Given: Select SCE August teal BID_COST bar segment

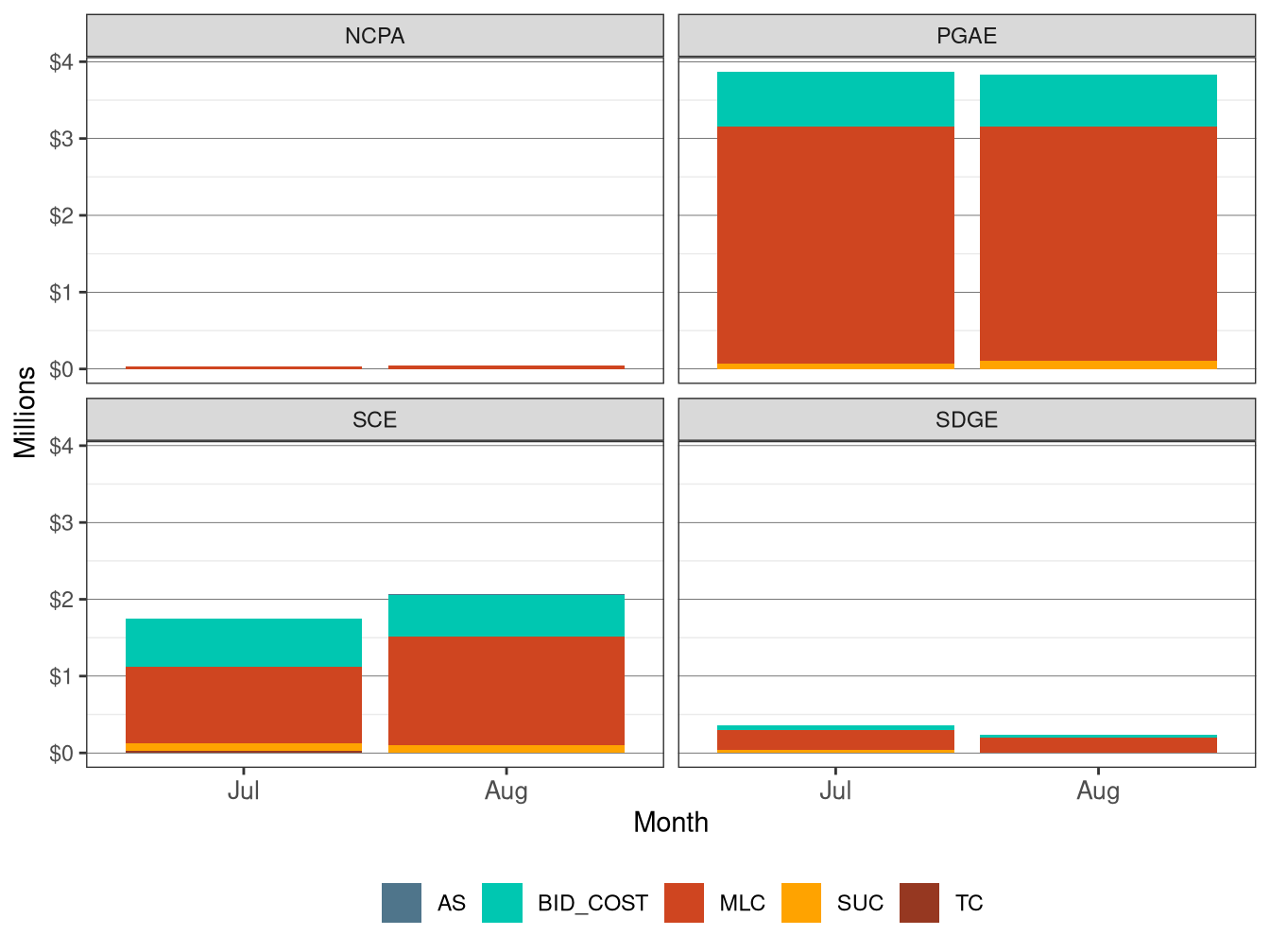Looking at the screenshot, I should [506, 615].
